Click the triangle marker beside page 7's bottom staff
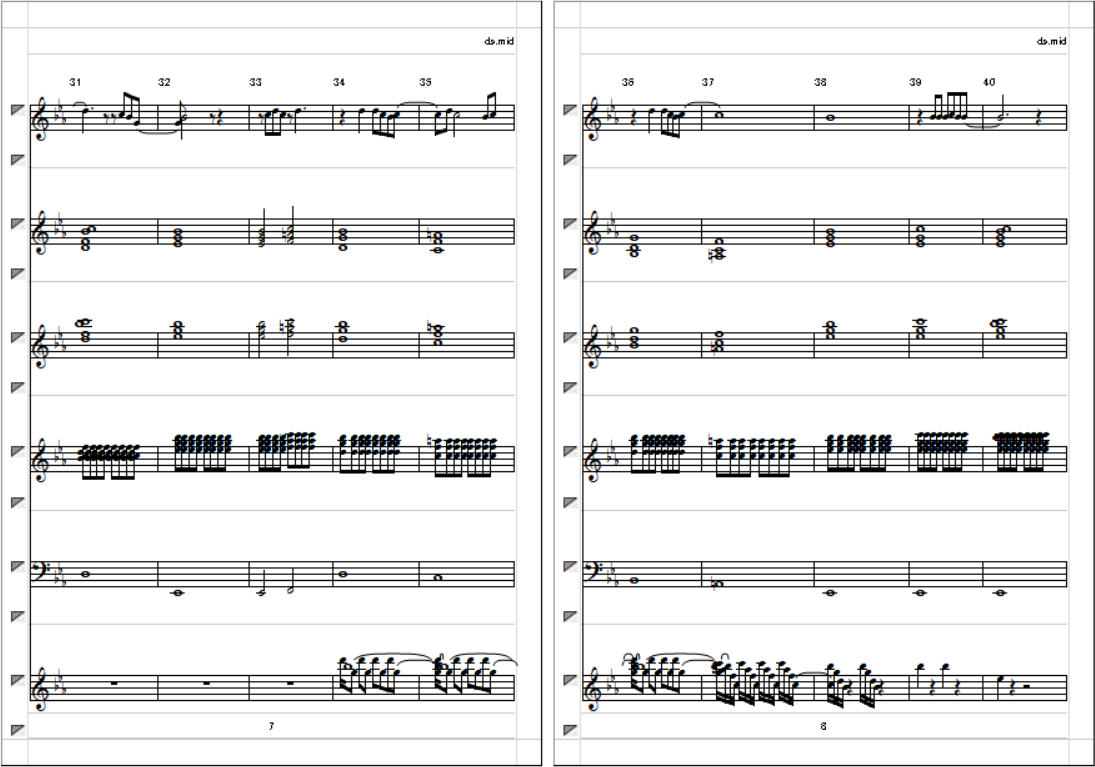1095x767 pixels. (x=18, y=680)
